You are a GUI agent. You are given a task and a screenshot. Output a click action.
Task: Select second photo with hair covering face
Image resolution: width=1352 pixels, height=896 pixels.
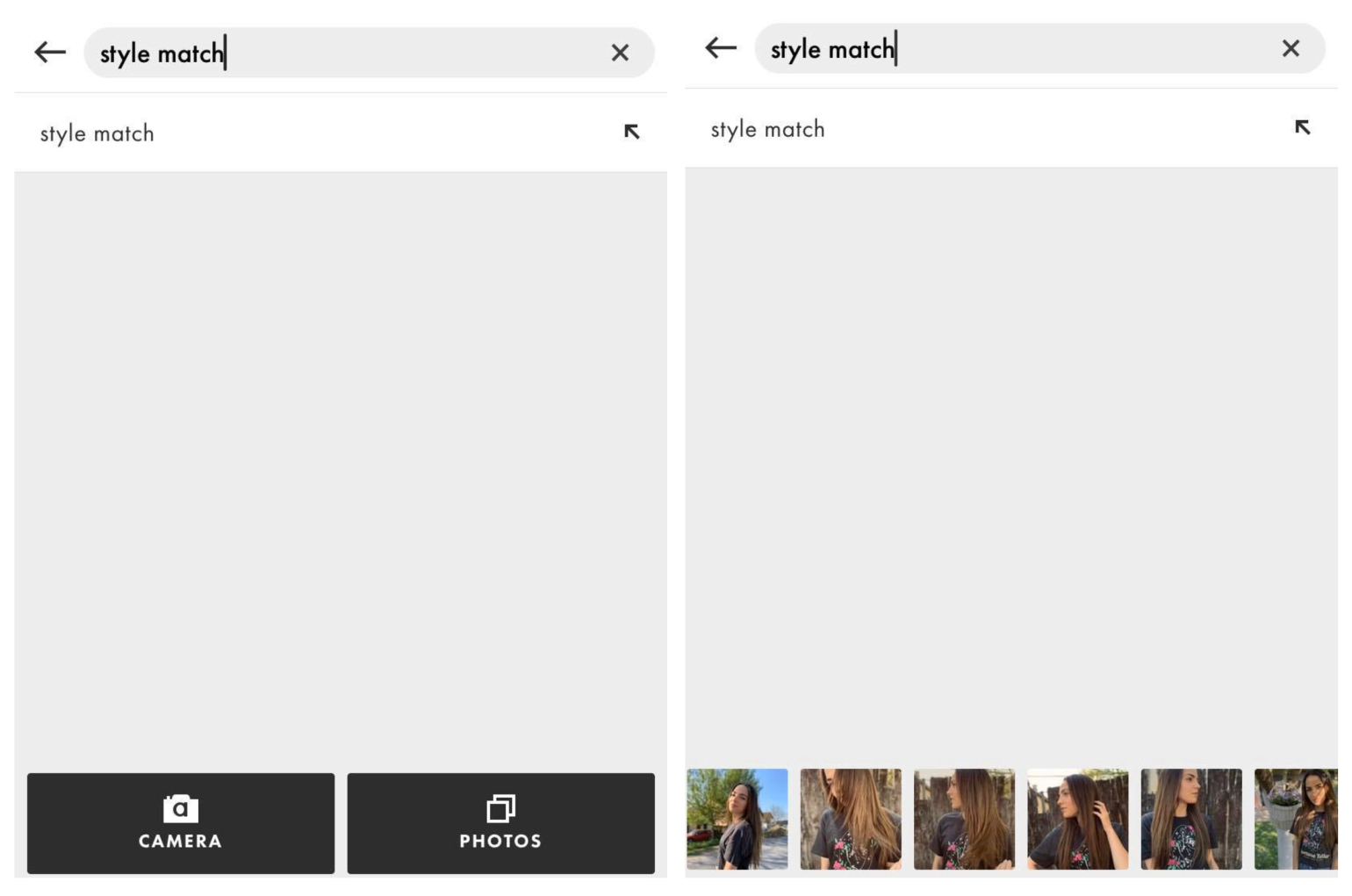(851, 819)
